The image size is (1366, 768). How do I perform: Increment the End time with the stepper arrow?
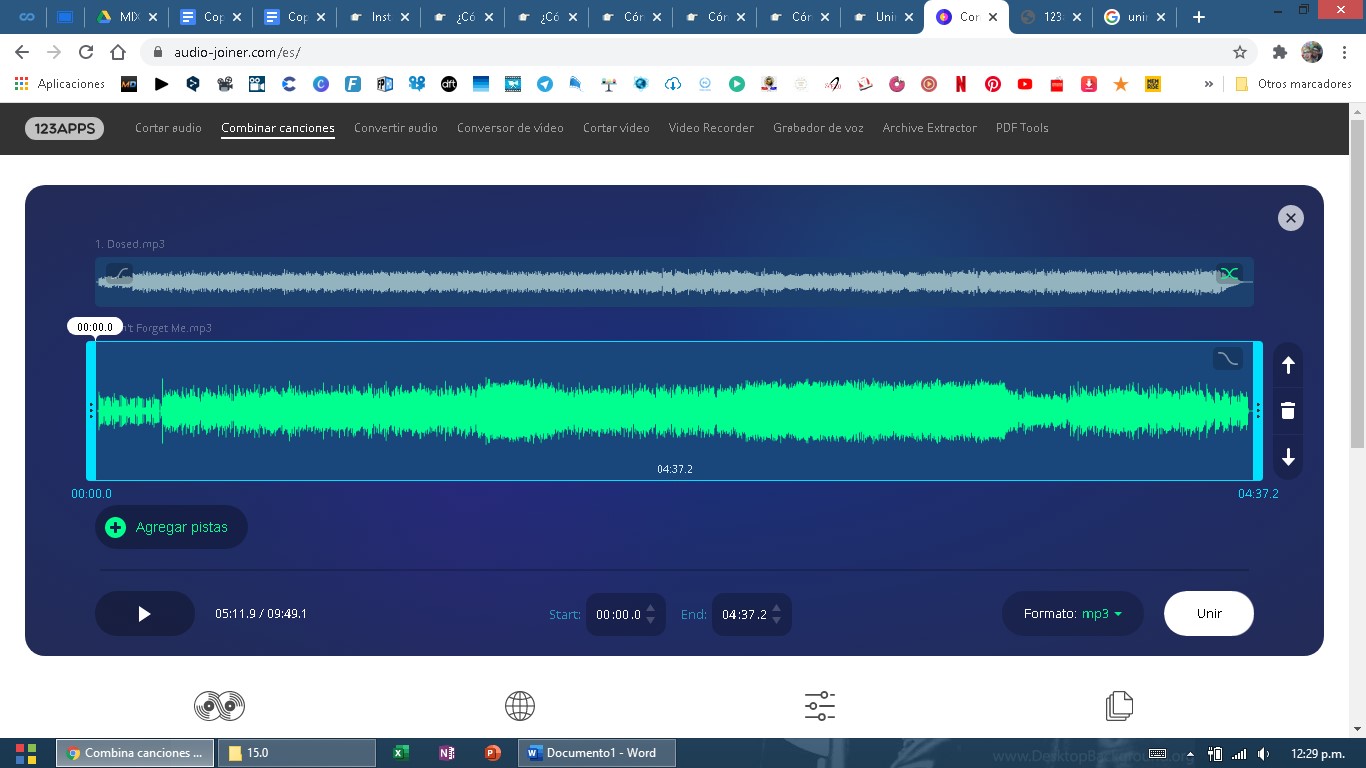coord(776,608)
